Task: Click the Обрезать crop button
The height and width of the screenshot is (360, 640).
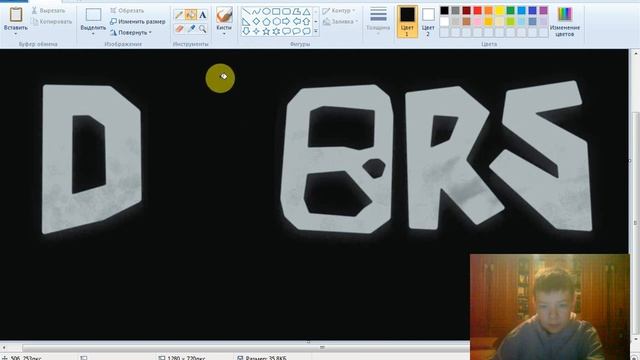Action: click(x=127, y=11)
